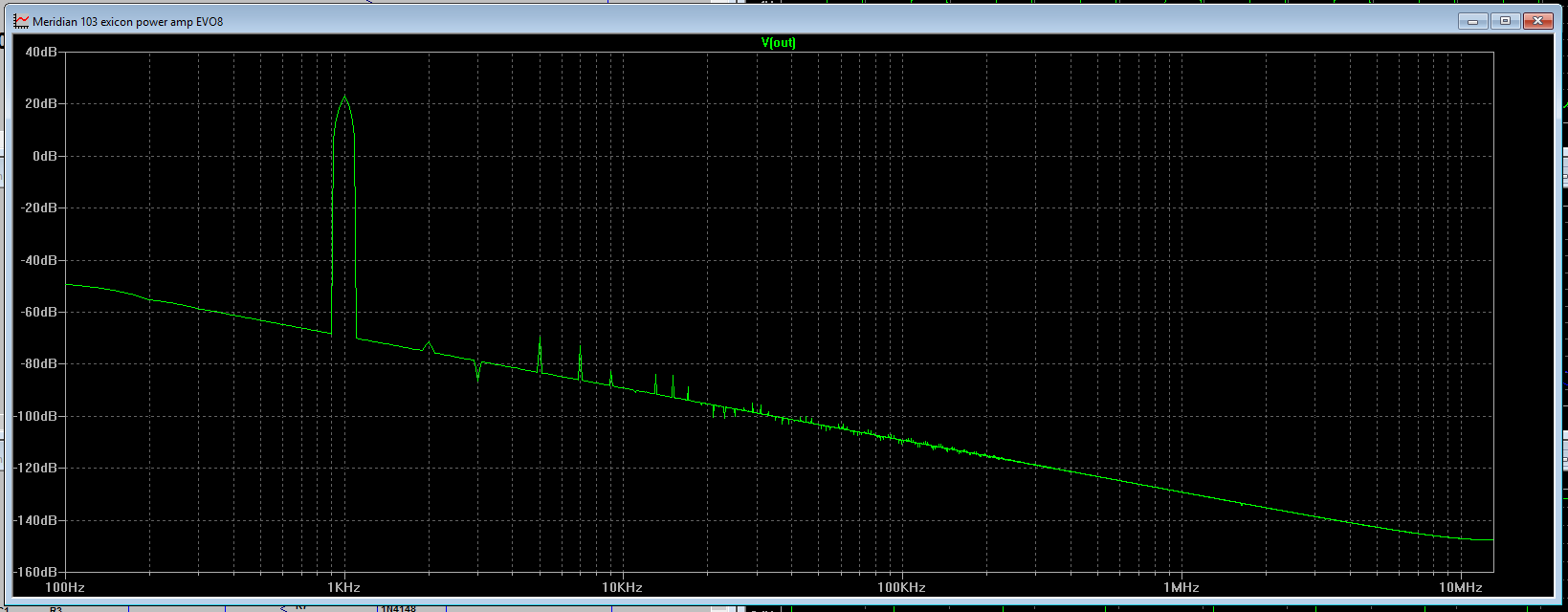1568x612 pixels.
Task: Click the window title 'Meridian 103 exicon power amp EVO8'
Action: point(127,21)
